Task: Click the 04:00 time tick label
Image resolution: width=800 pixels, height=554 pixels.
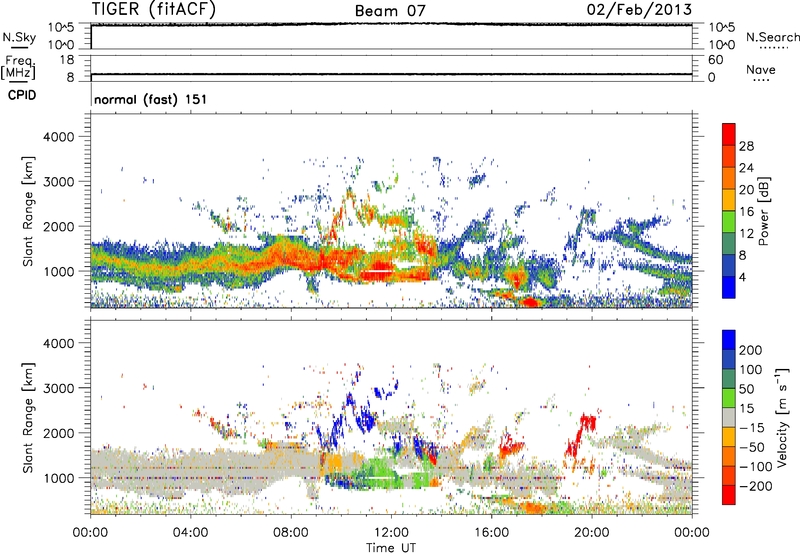Action: click(190, 533)
